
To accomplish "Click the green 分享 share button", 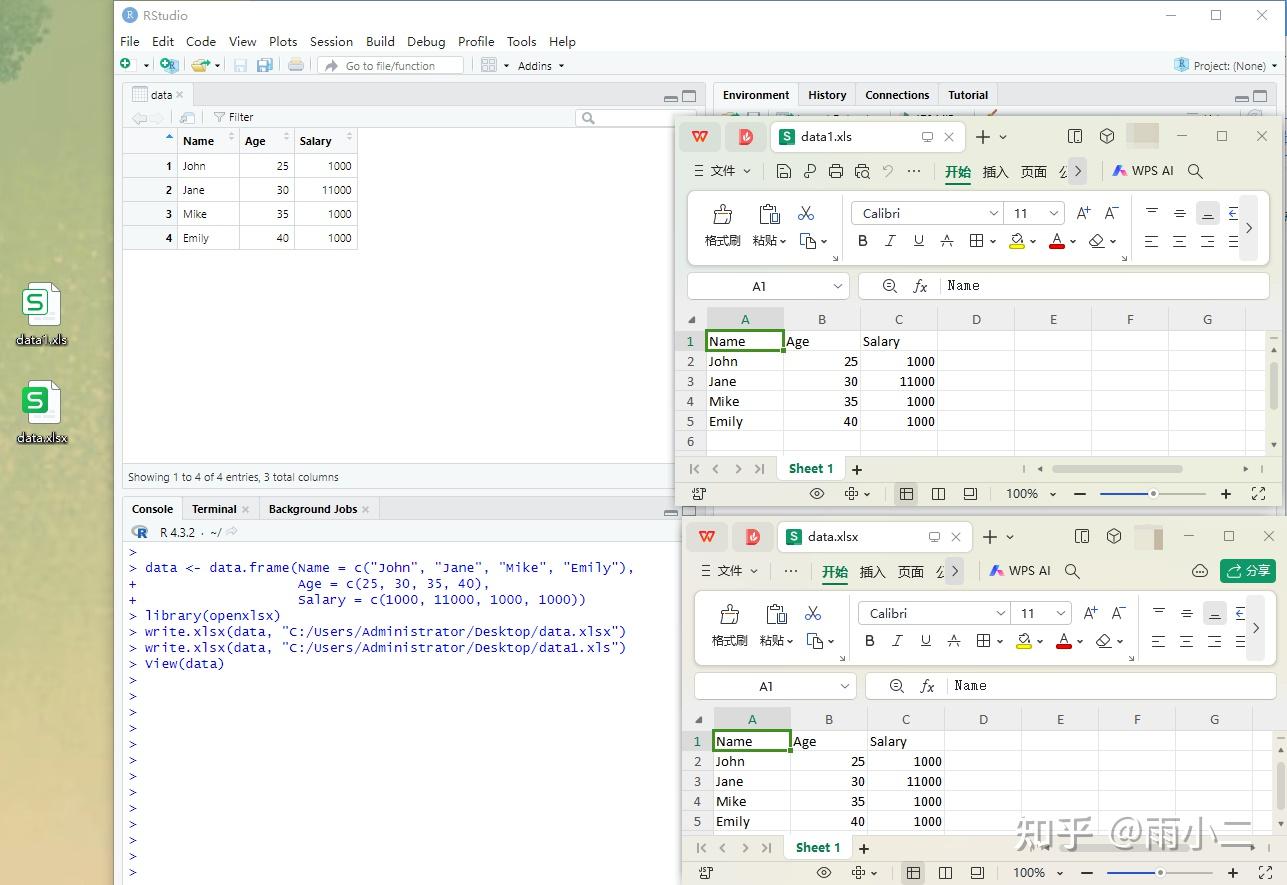I will [1247, 571].
